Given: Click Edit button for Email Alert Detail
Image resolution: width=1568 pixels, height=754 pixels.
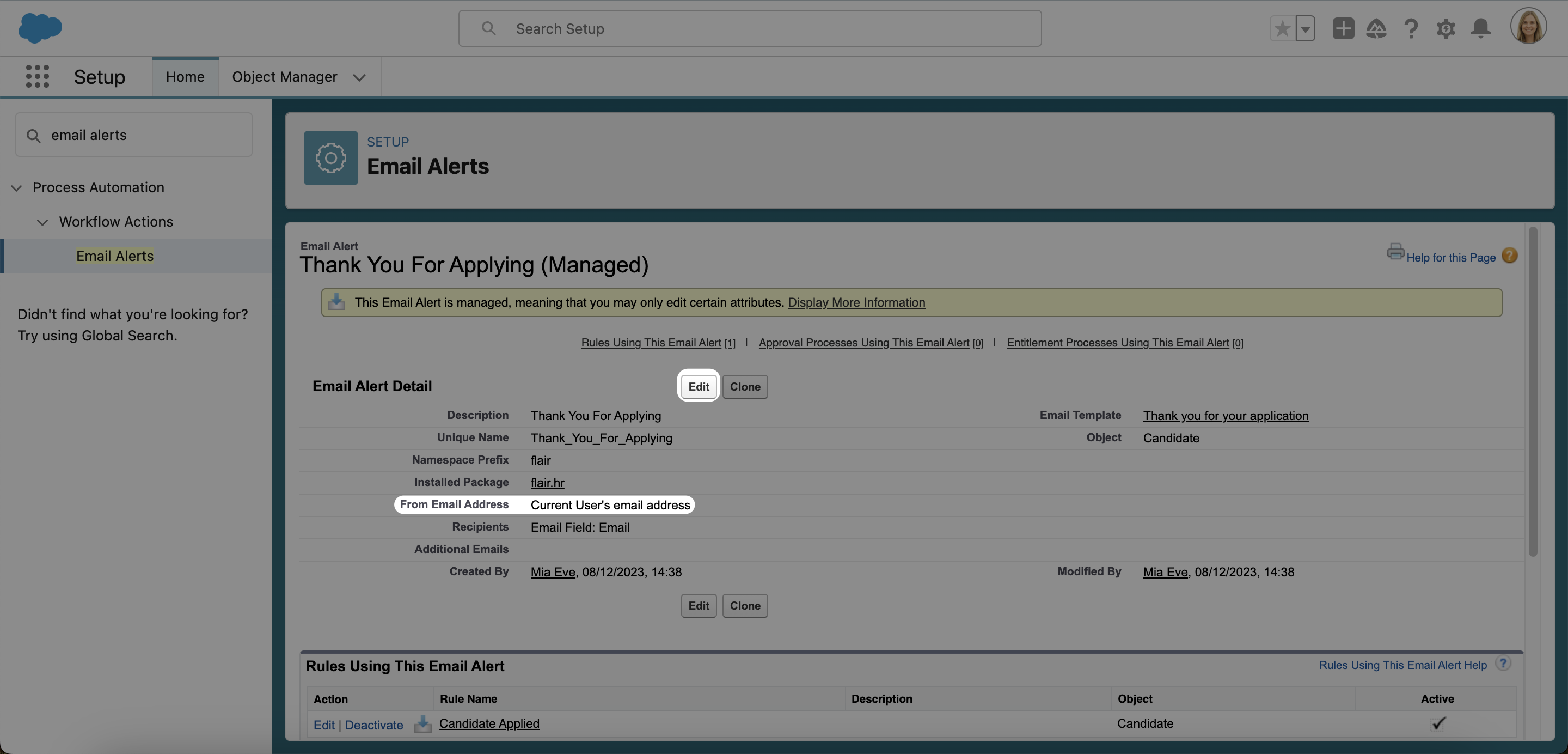Looking at the screenshot, I should (x=699, y=386).
